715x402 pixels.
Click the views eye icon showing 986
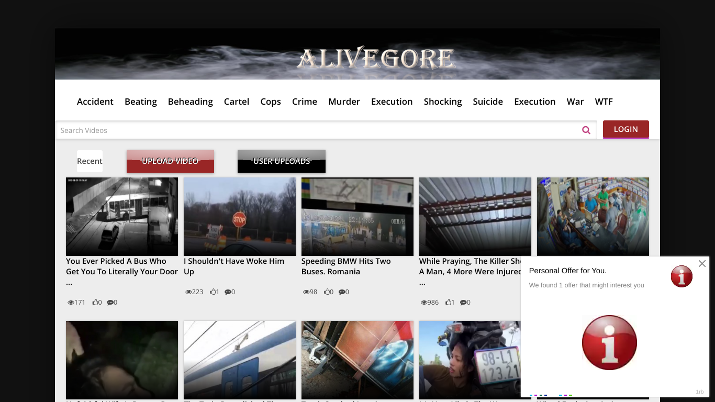click(x=424, y=302)
